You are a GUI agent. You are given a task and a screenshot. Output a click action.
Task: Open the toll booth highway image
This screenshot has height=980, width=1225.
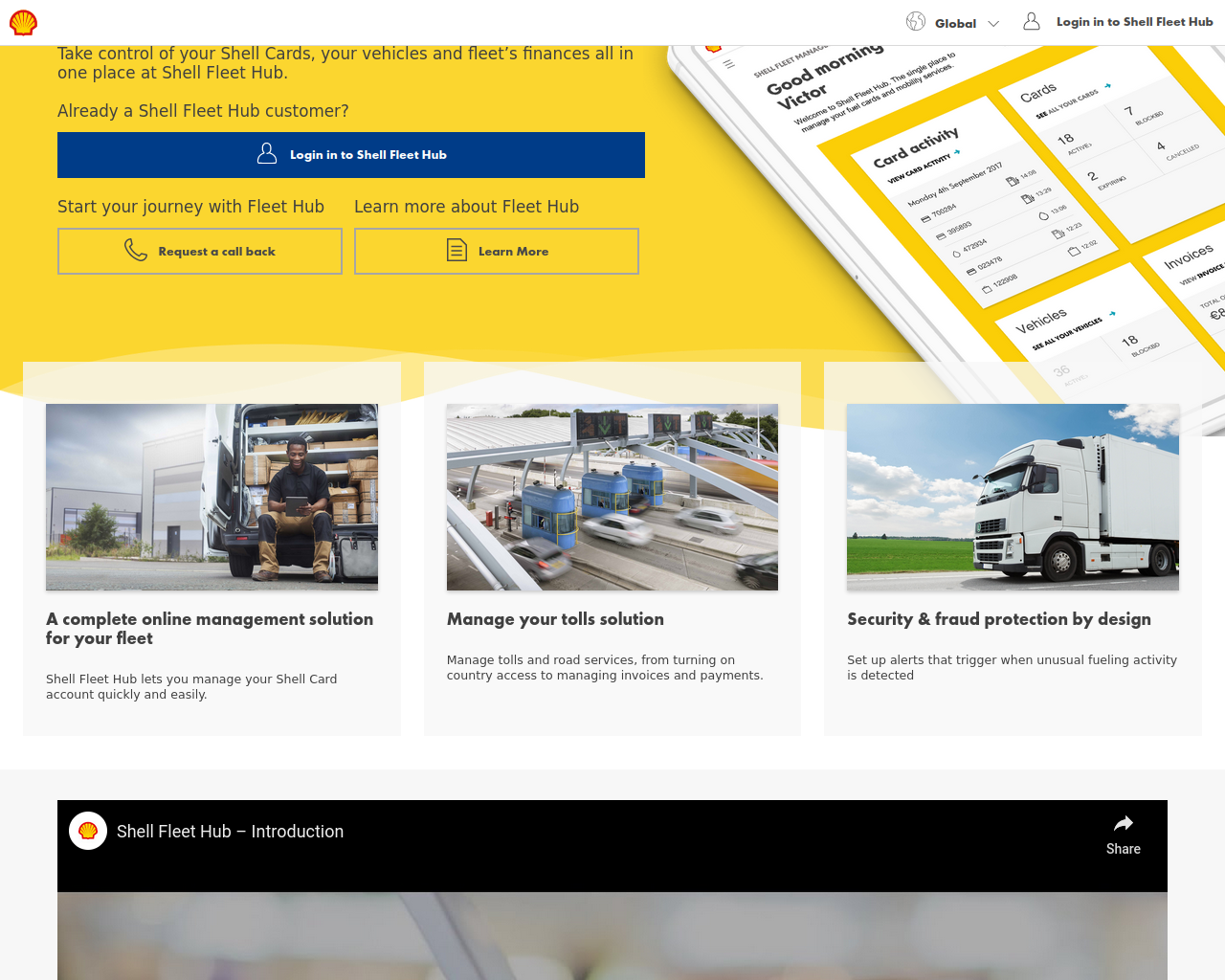tap(612, 497)
